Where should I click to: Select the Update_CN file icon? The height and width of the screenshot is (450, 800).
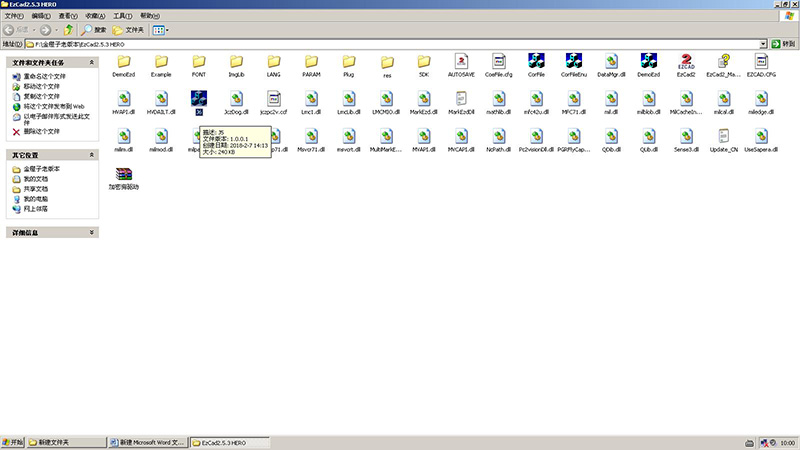point(724,136)
